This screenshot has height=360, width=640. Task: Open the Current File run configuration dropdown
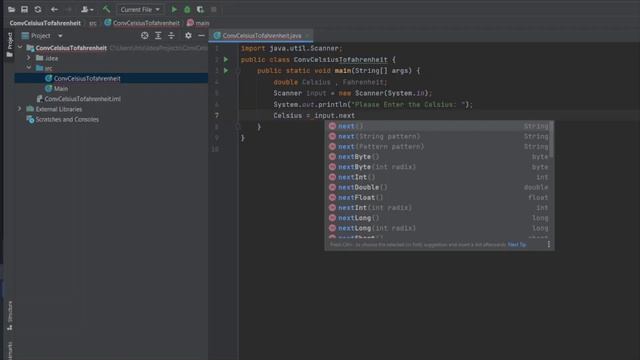click(140, 9)
